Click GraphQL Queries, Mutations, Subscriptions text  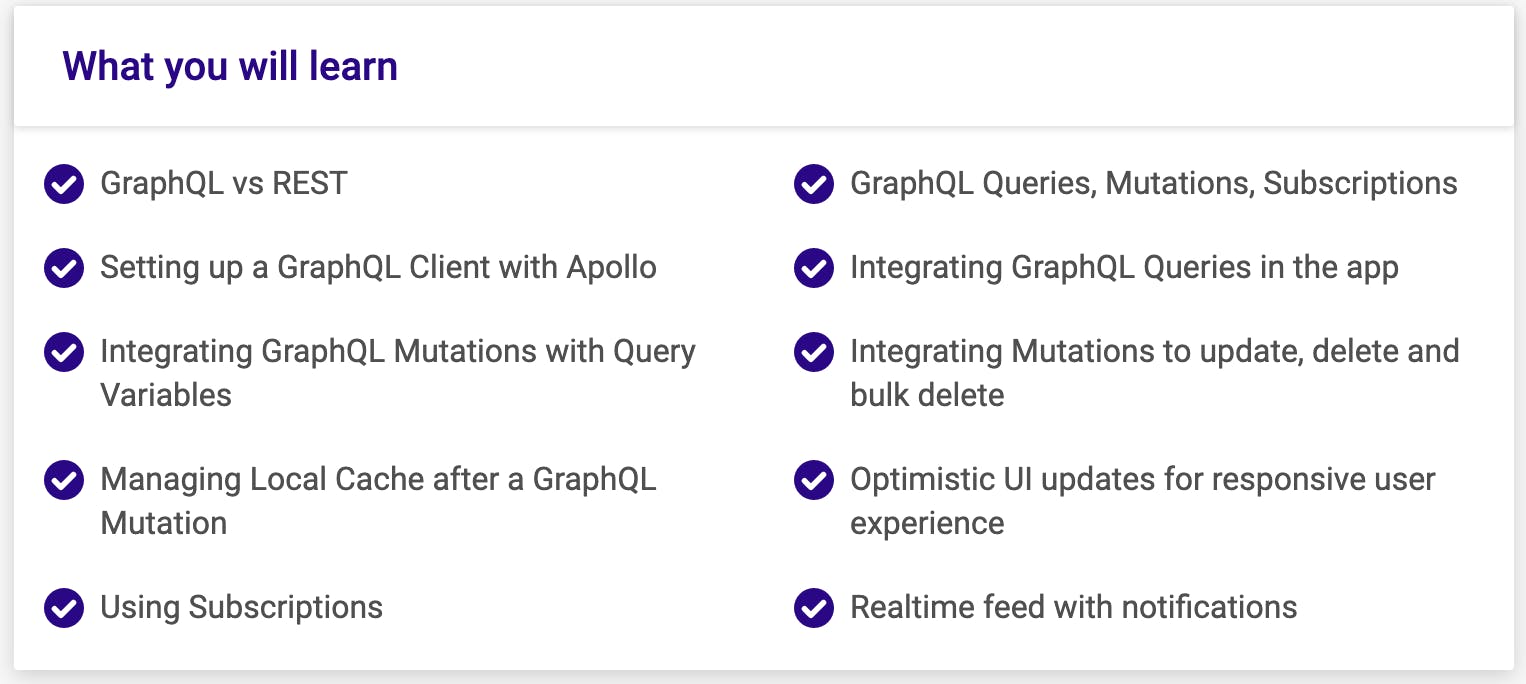pyautogui.click(x=1154, y=184)
